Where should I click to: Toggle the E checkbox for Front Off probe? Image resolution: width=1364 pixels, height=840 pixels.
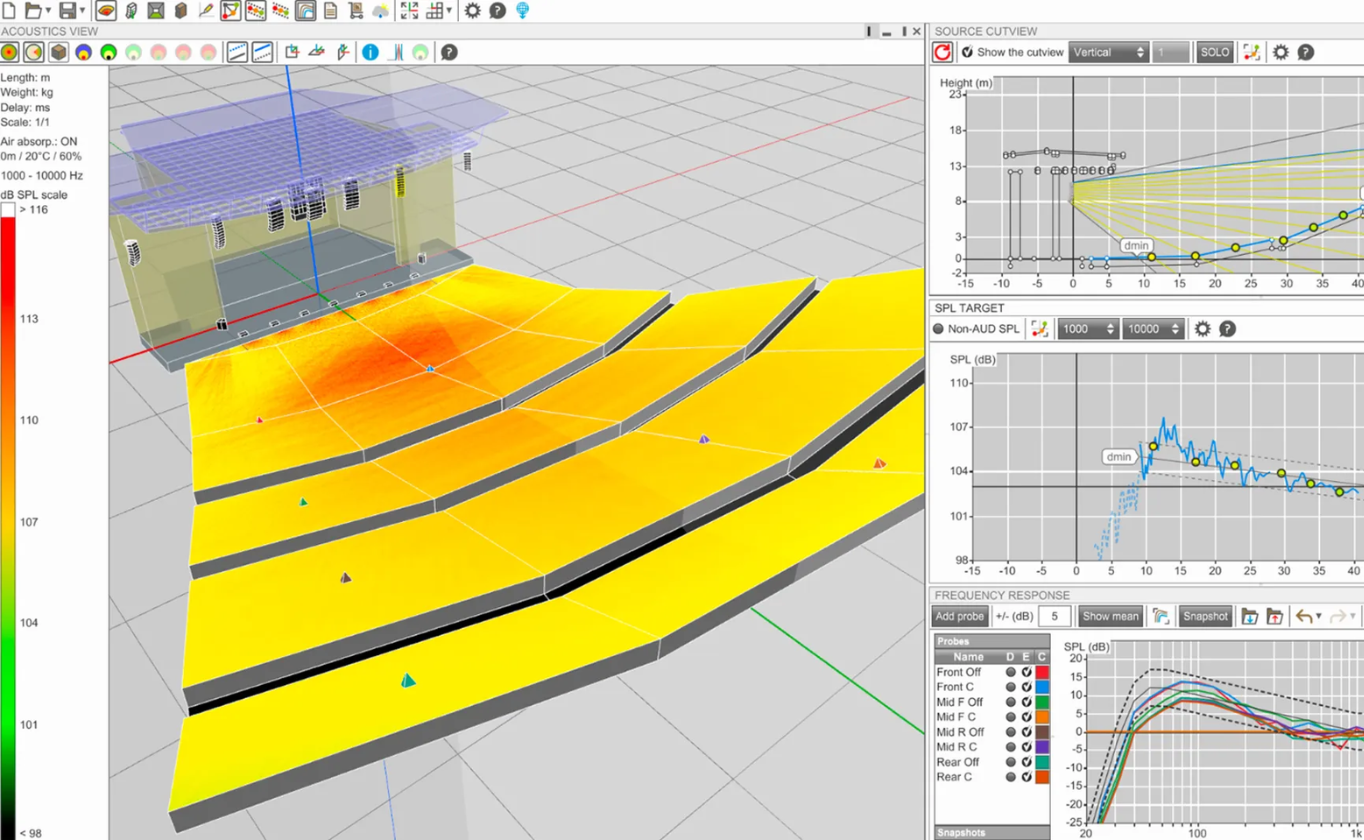(1026, 673)
